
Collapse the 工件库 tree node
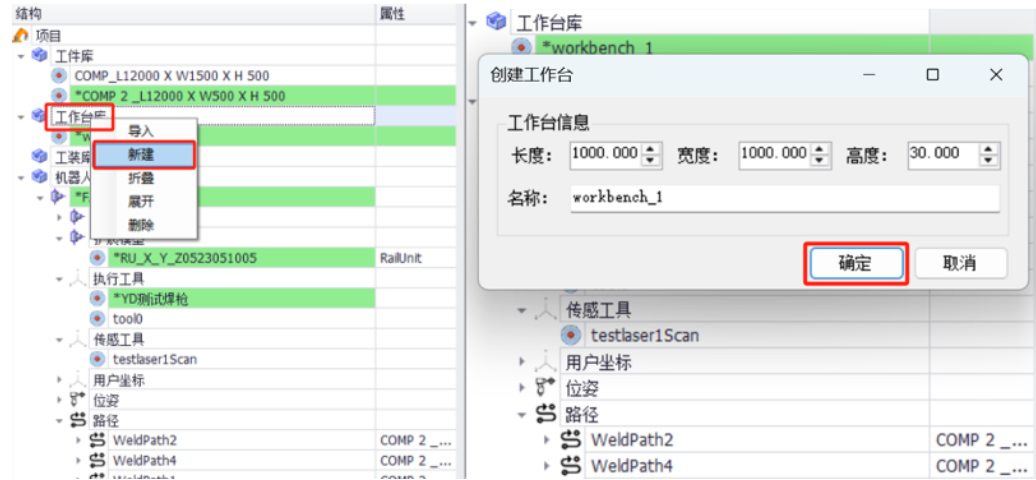(21, 56)
